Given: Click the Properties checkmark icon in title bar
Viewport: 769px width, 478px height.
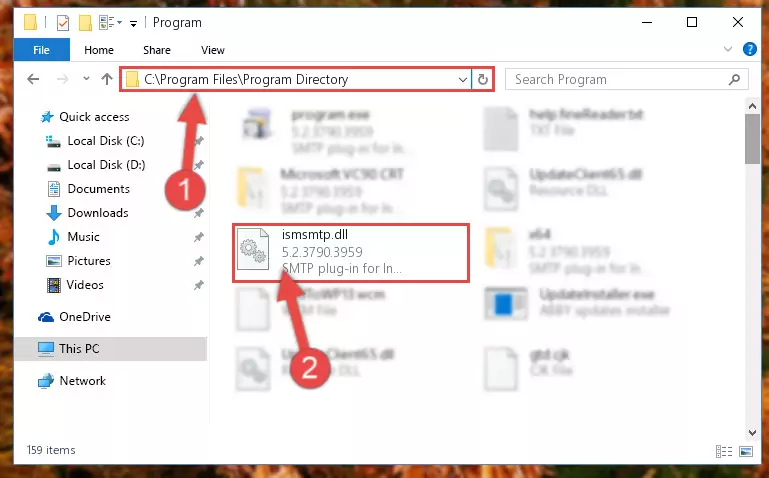Looking at the screenshot, I should 63,23.
